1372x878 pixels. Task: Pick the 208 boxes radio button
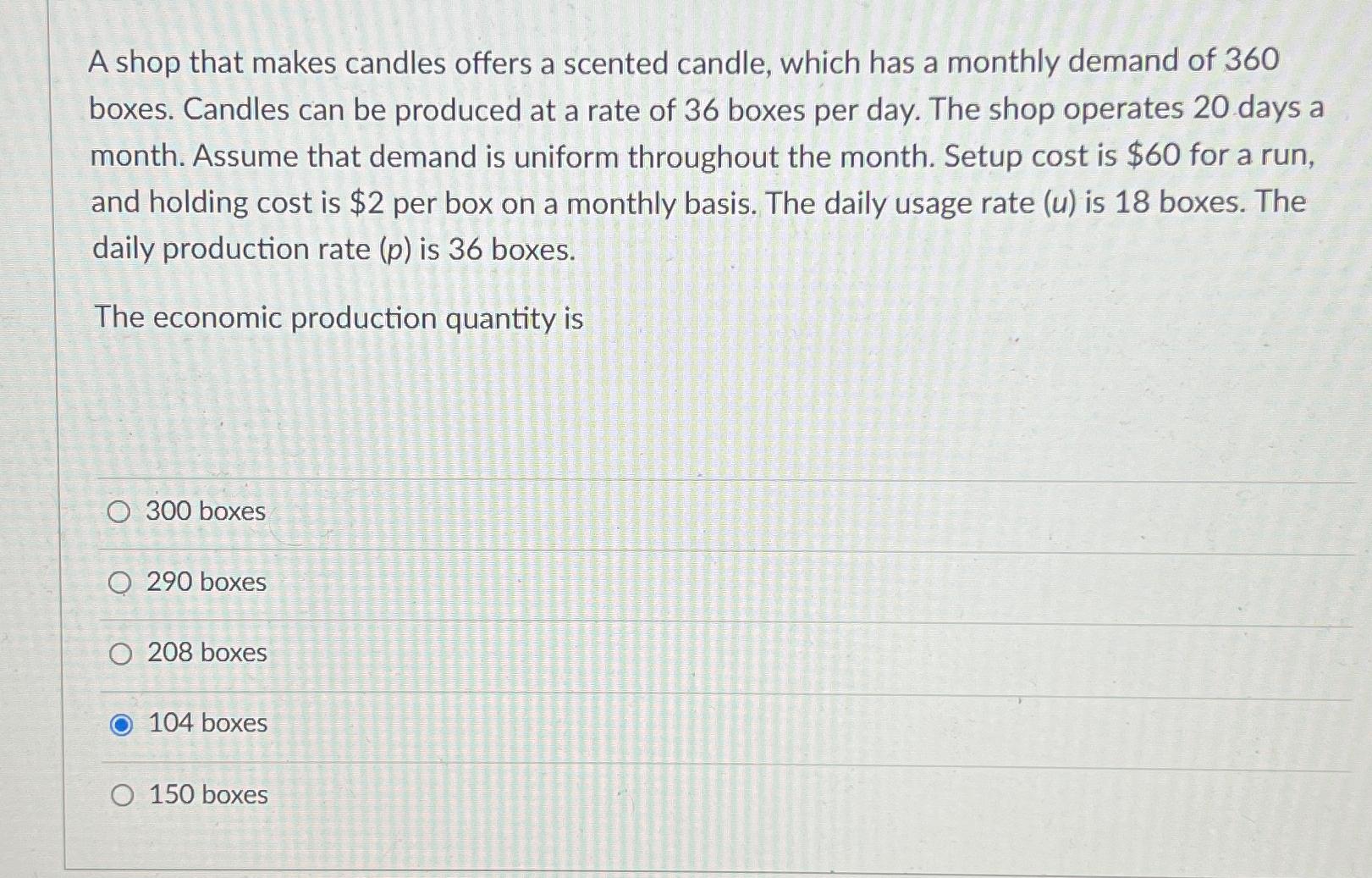click(x=120, y=654)
